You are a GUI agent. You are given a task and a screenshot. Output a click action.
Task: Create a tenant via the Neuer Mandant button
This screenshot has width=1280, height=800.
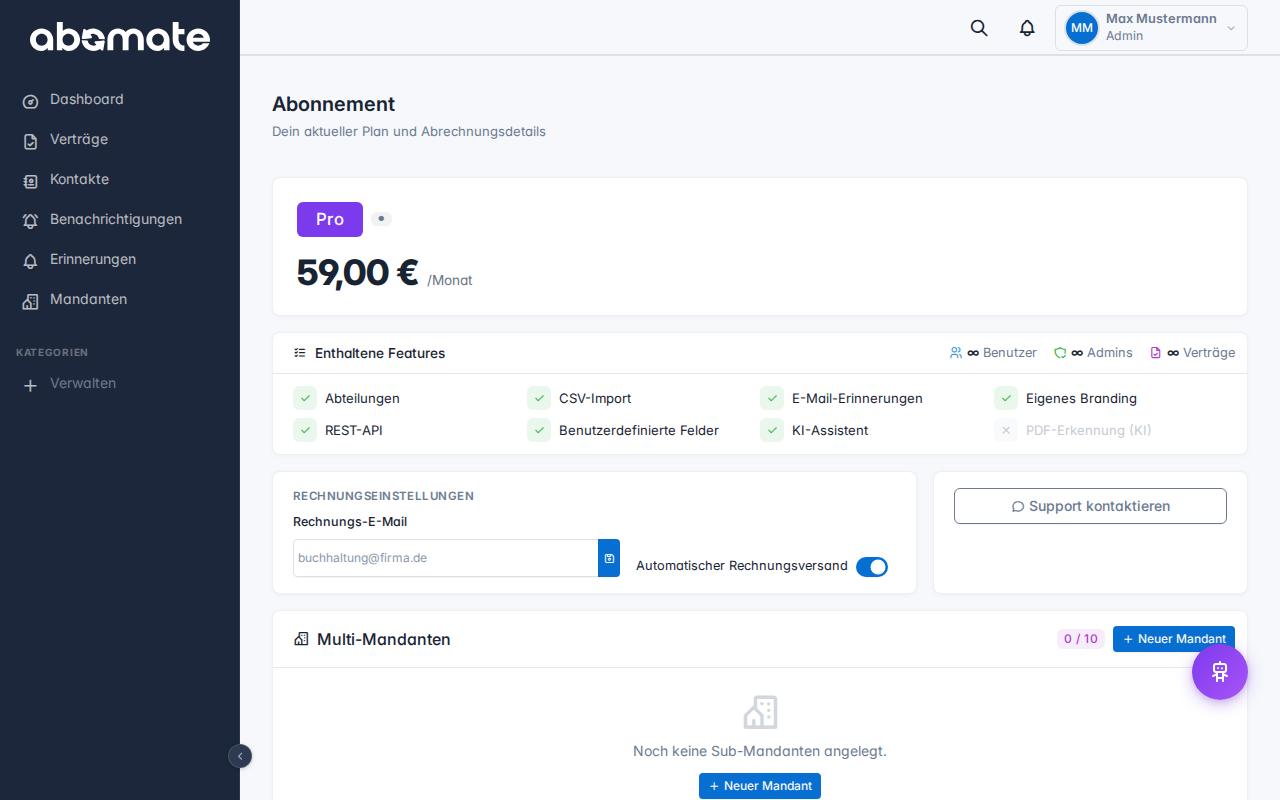[x=1173, y=639]
